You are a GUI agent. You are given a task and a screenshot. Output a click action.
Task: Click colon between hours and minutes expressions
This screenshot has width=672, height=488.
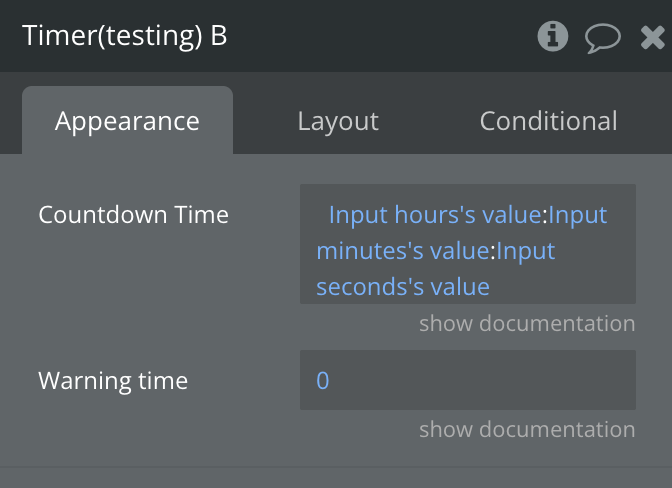tap(545, 215)
